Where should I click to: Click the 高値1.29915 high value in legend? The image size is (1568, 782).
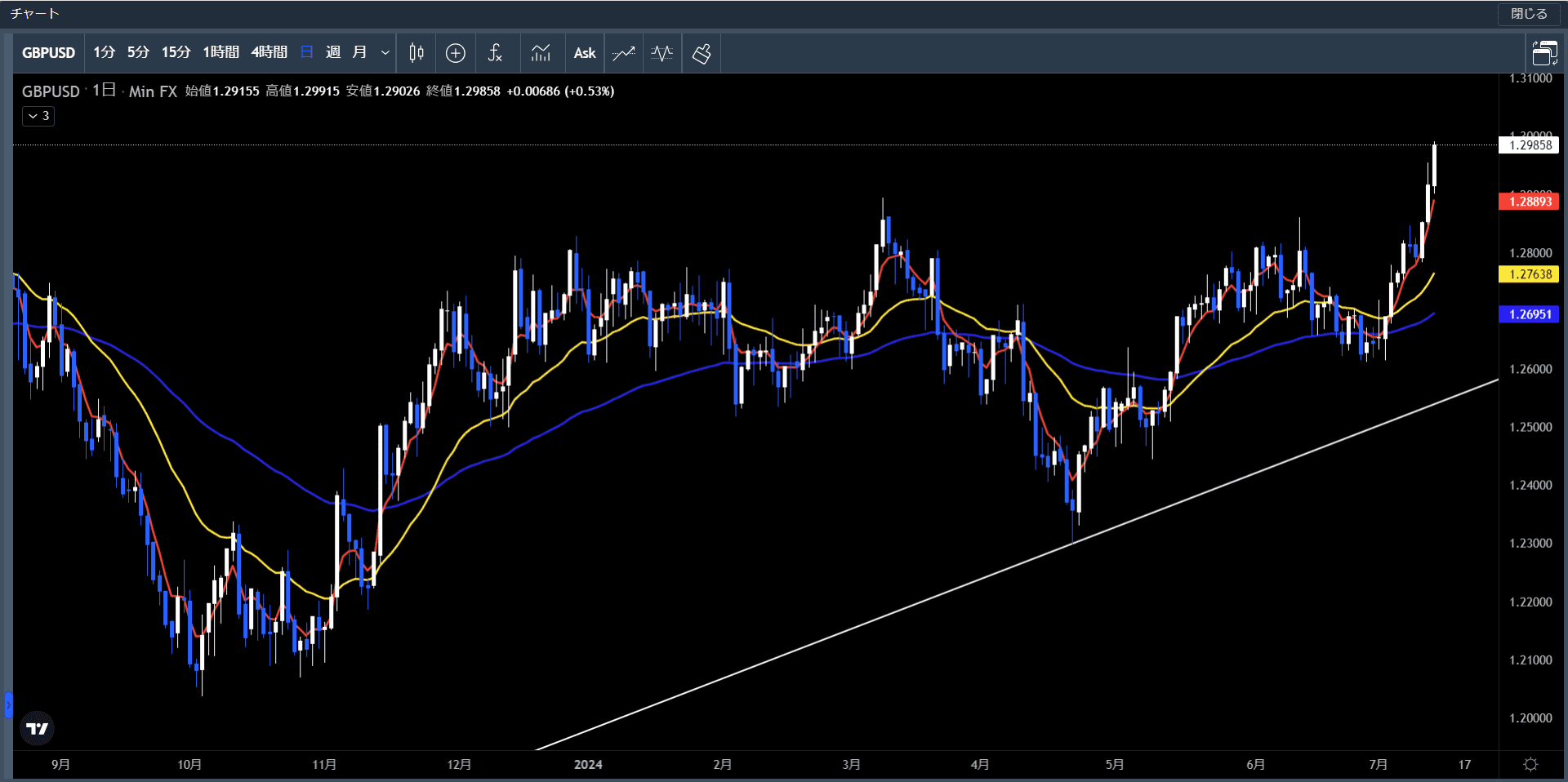coord(302,91)
